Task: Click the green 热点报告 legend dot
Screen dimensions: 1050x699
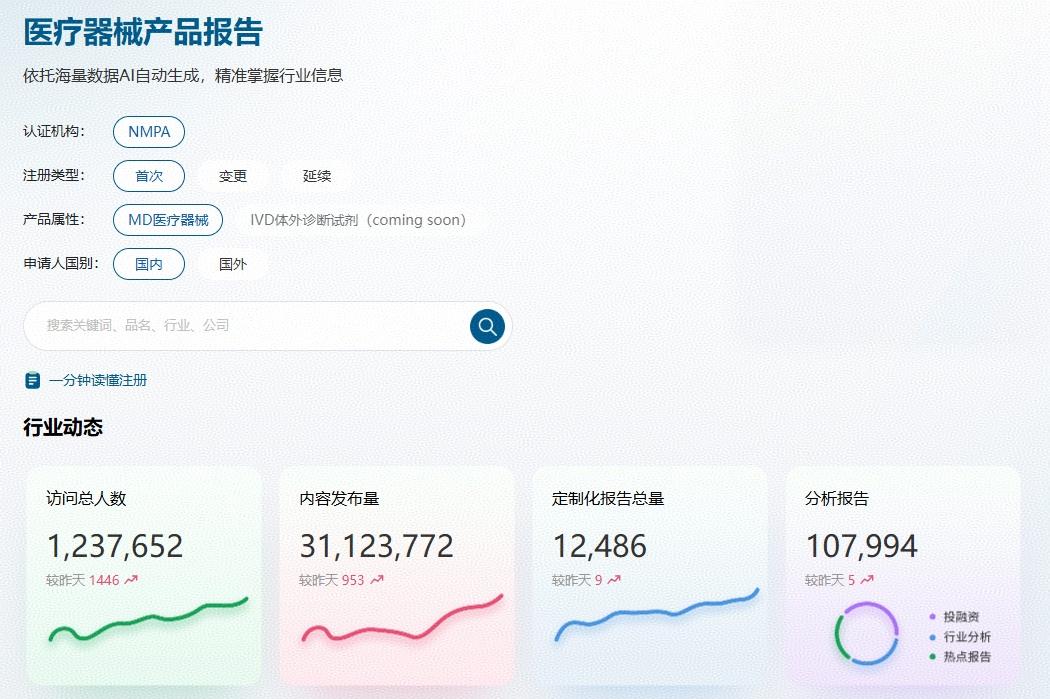Action: pos(932,657)
